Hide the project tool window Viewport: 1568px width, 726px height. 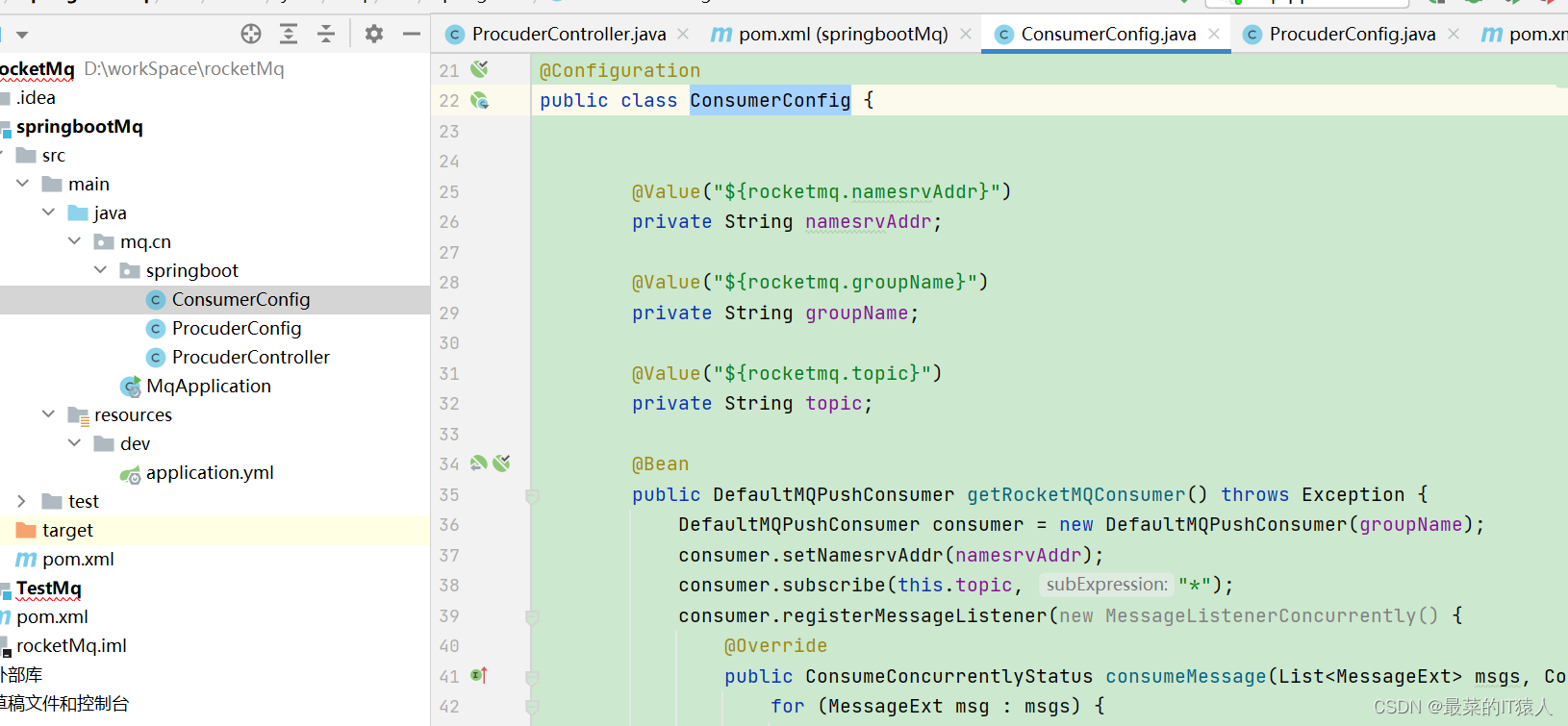pyautogui.click(x=412, y=35)
